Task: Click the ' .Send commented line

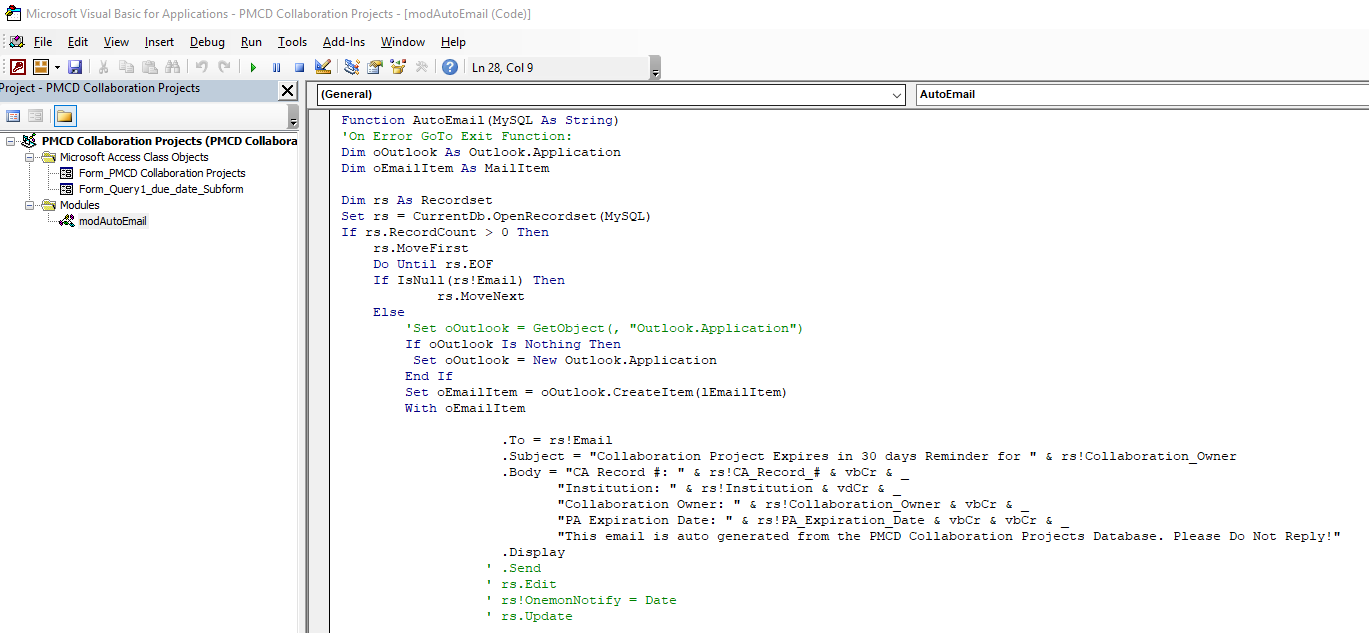Action: [513, 568]
